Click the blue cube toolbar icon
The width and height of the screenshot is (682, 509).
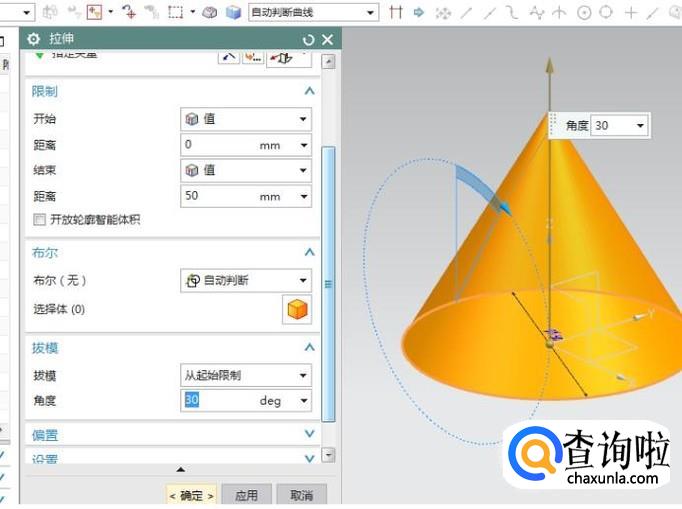tap(234, 13)
